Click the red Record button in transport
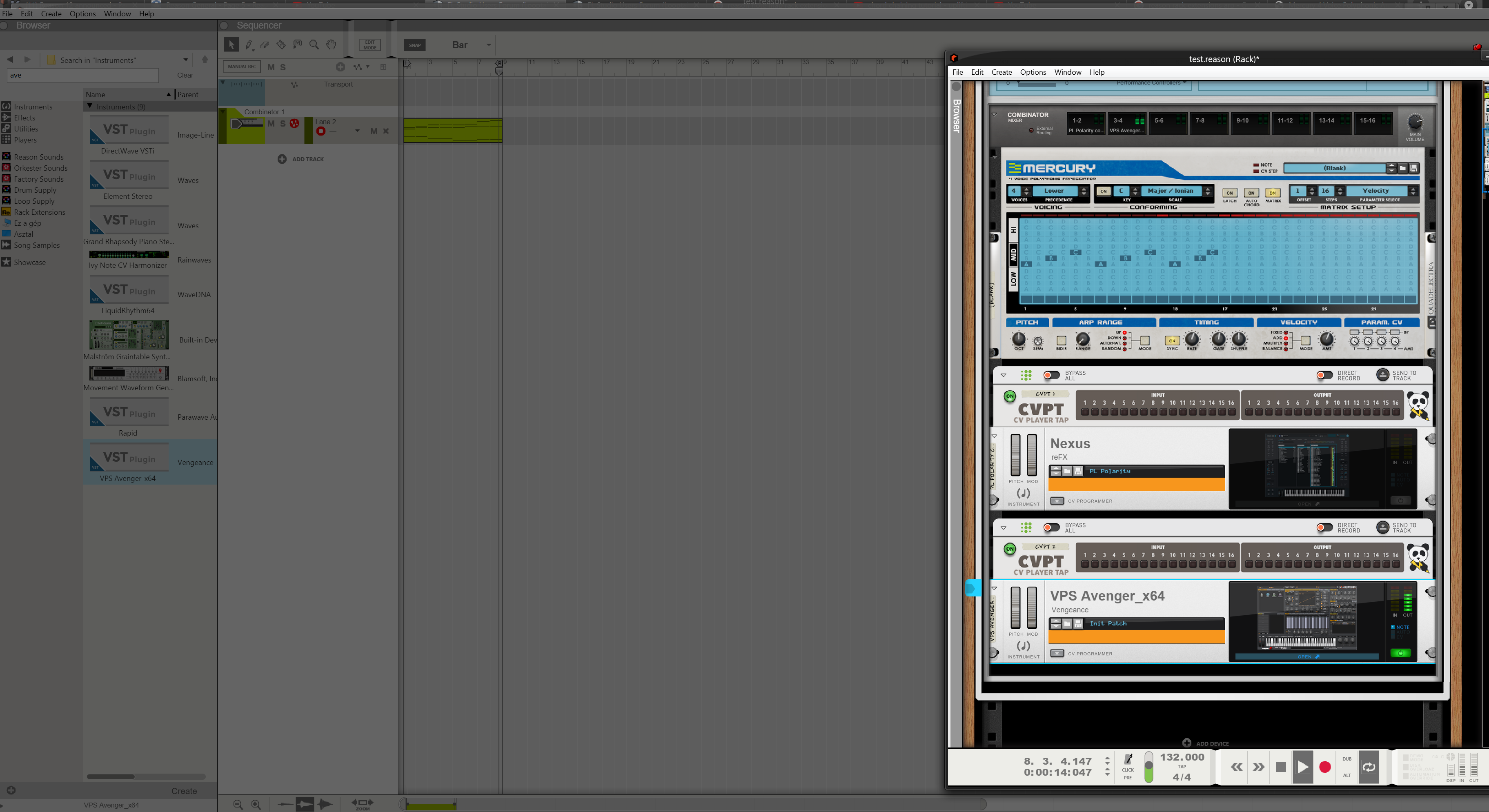1489x812 pixels. coord(1325,767)
